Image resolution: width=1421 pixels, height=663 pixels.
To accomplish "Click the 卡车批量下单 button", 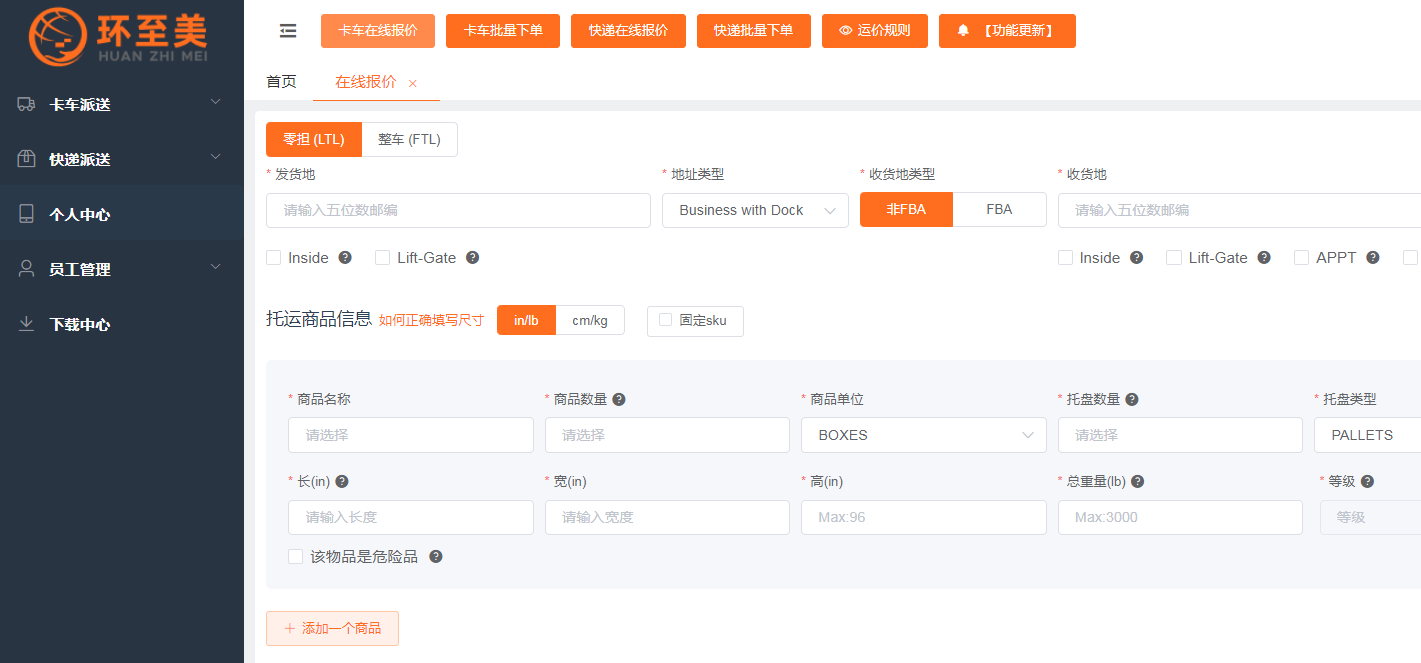I will click(503, 31).
